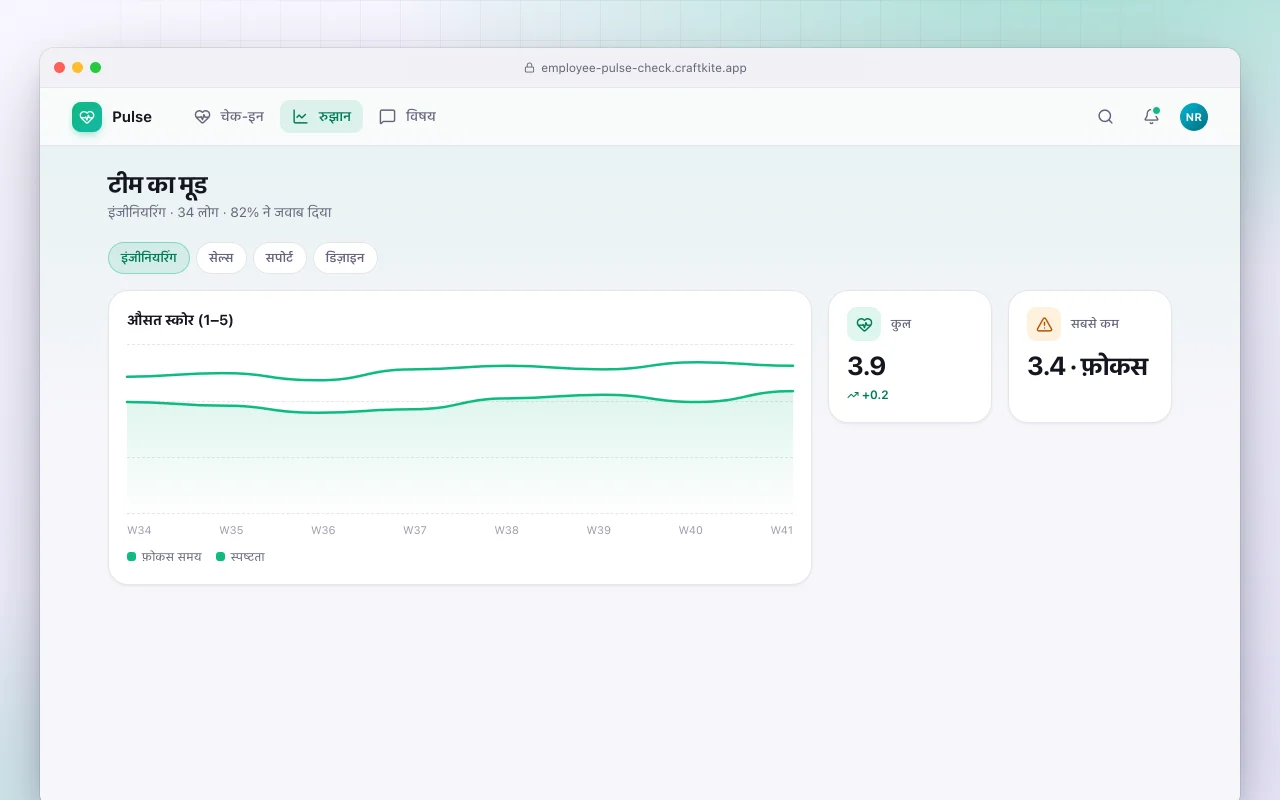
Task: Select the रुझान navigation tab
Action: click(x=321, y=117)
